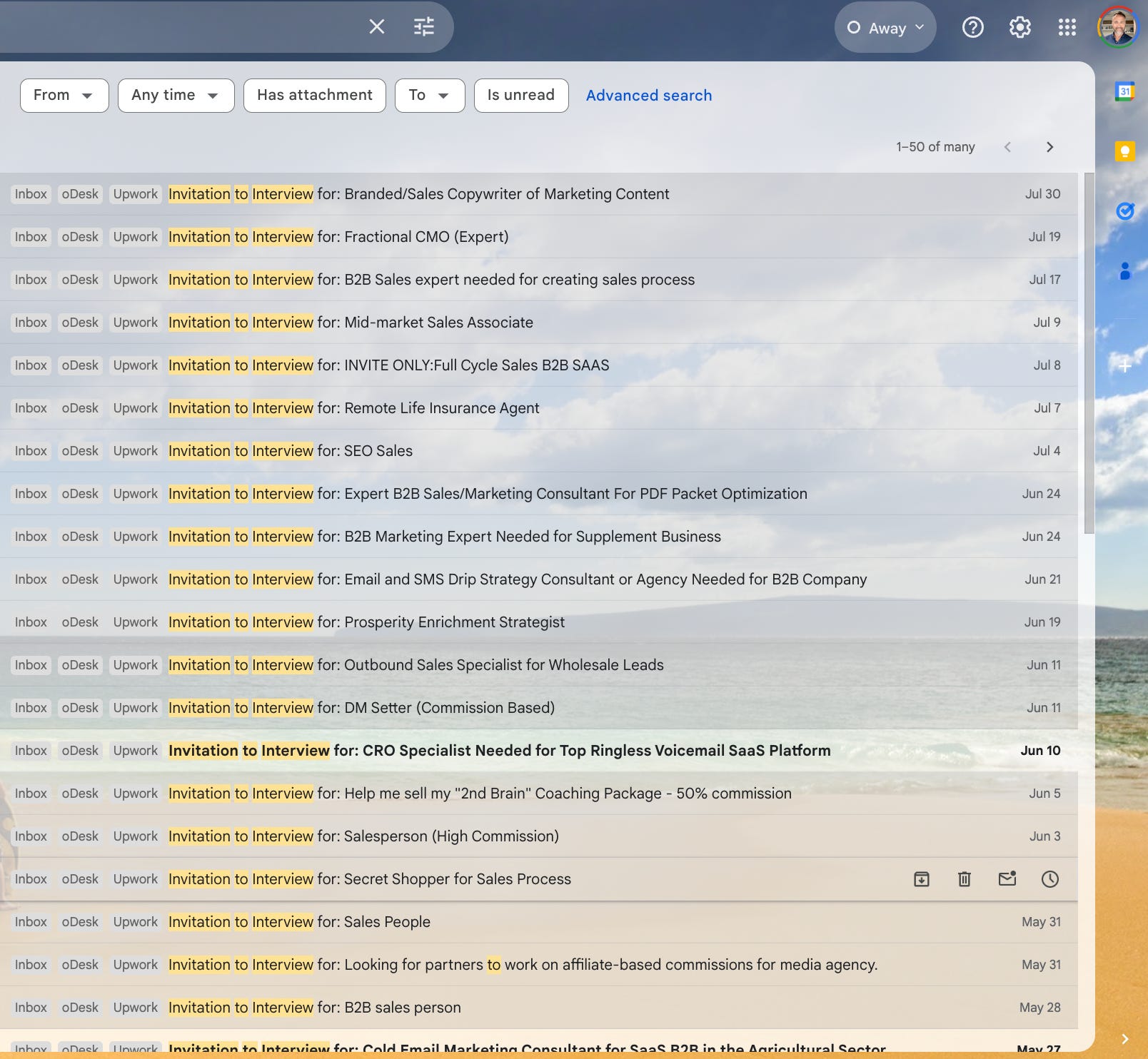Open the Remote Life Insurance Agent email
This screenshot has width=1148, height=1059.
539,408
